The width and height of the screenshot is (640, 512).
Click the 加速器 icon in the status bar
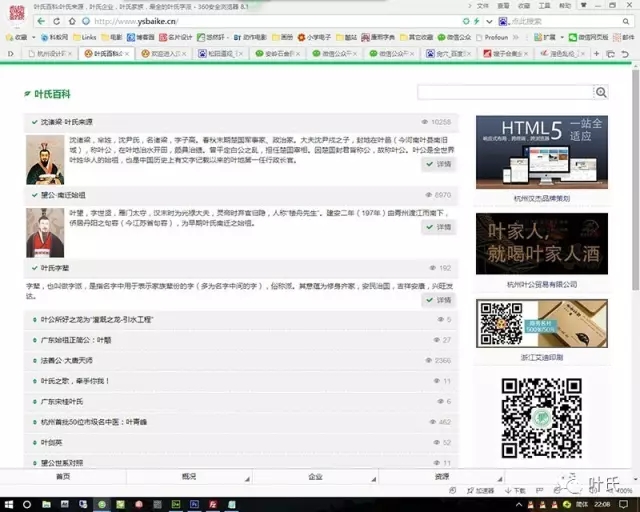[480, 490]
